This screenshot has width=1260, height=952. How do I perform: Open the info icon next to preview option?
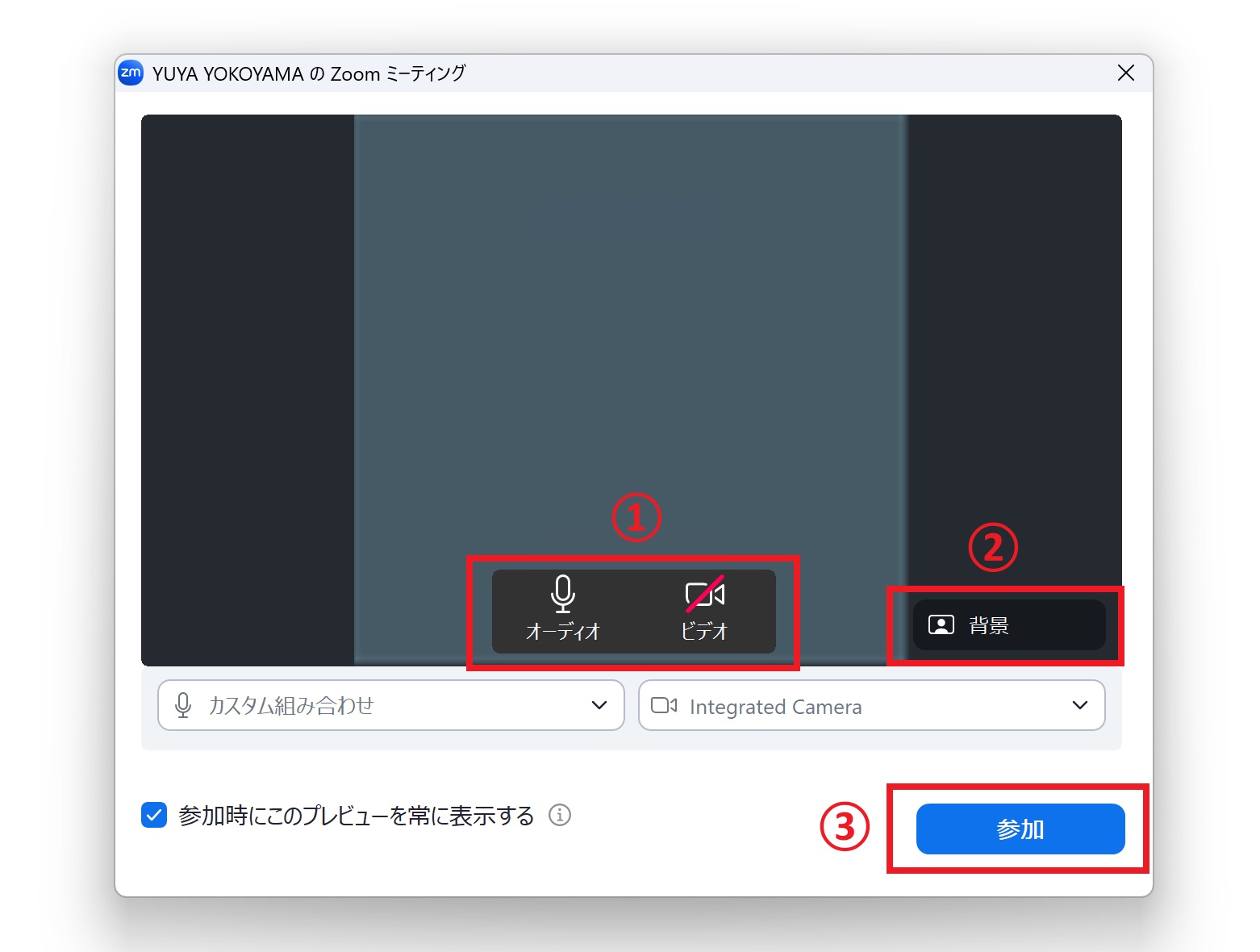coord(560,815)
